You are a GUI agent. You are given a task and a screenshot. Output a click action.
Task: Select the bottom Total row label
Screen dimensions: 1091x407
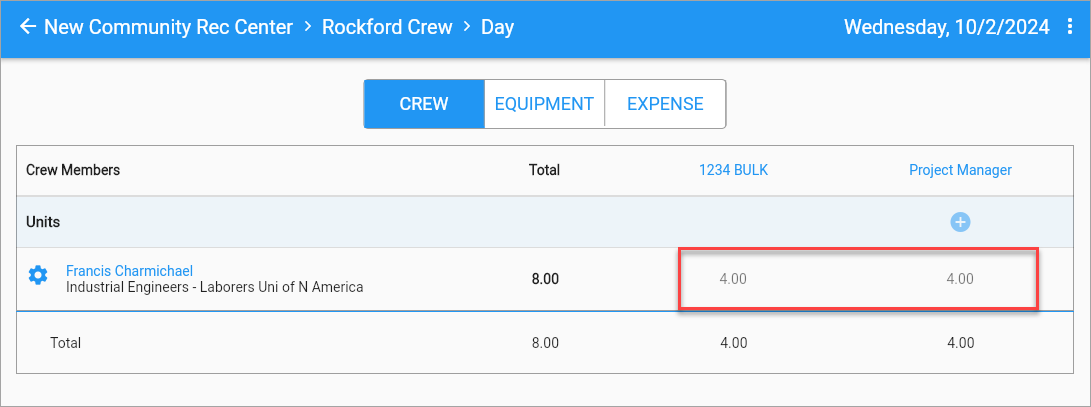[65, 342]
